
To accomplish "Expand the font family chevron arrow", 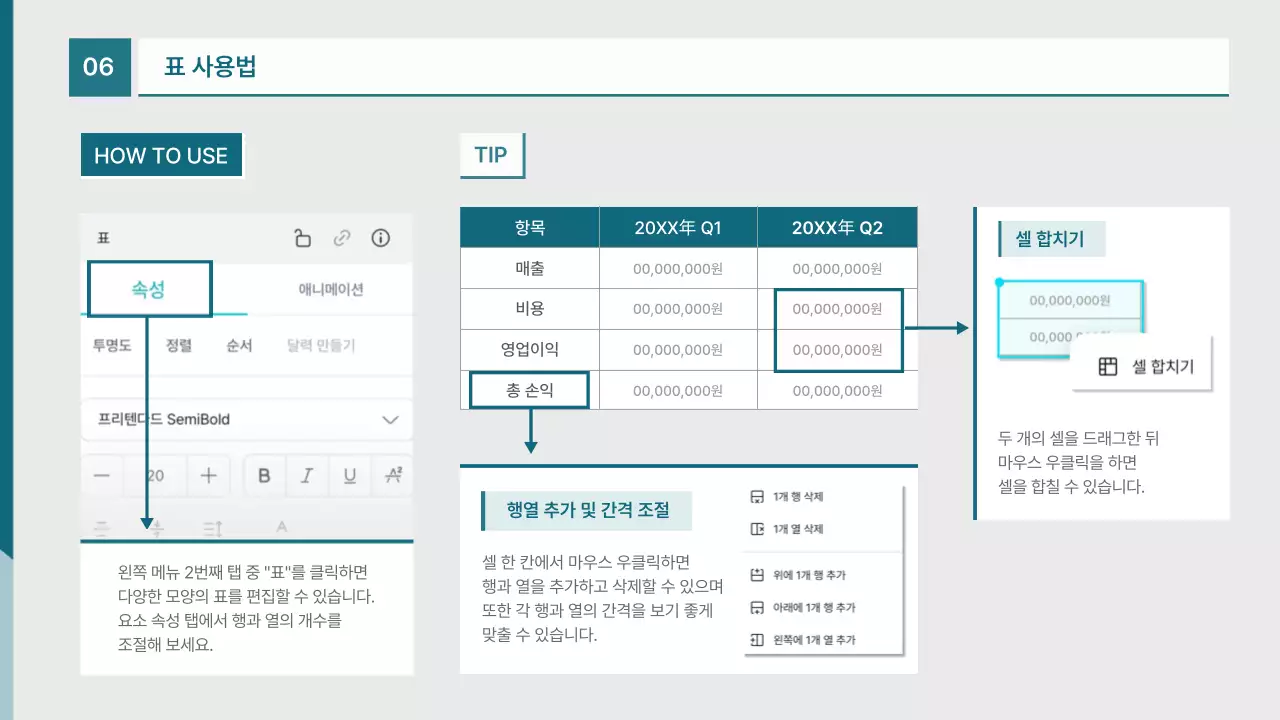I will pos(390,419).
